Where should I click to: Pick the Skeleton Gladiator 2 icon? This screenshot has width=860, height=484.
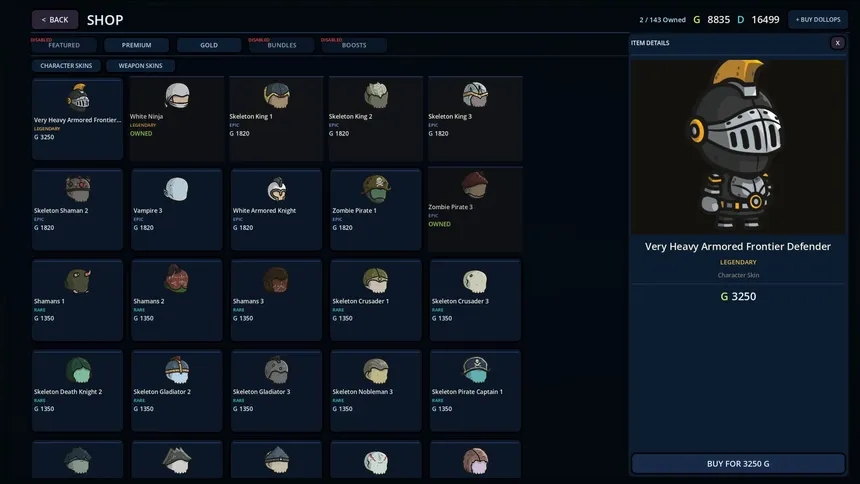(x=177, y=370)
